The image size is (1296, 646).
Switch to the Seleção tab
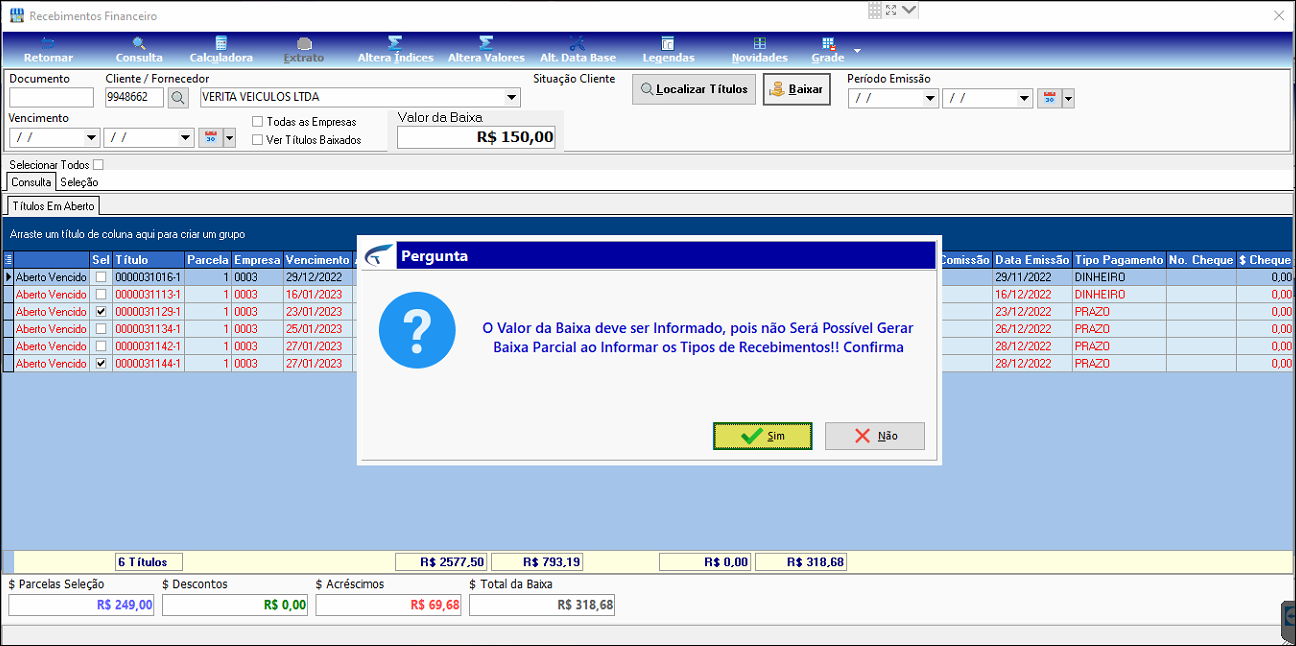pyautogui.click(x=79, y=182)
